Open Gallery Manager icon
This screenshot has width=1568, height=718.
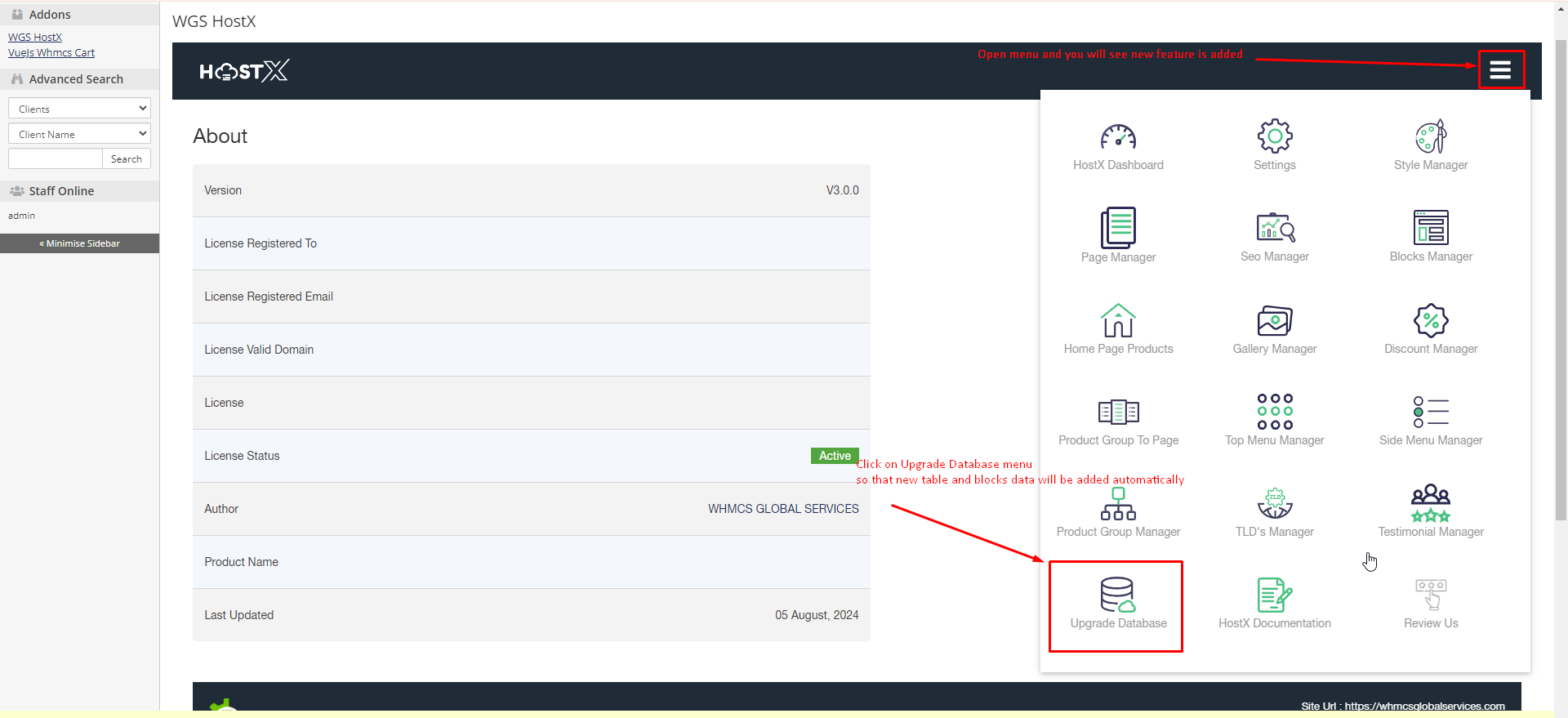1274,320
